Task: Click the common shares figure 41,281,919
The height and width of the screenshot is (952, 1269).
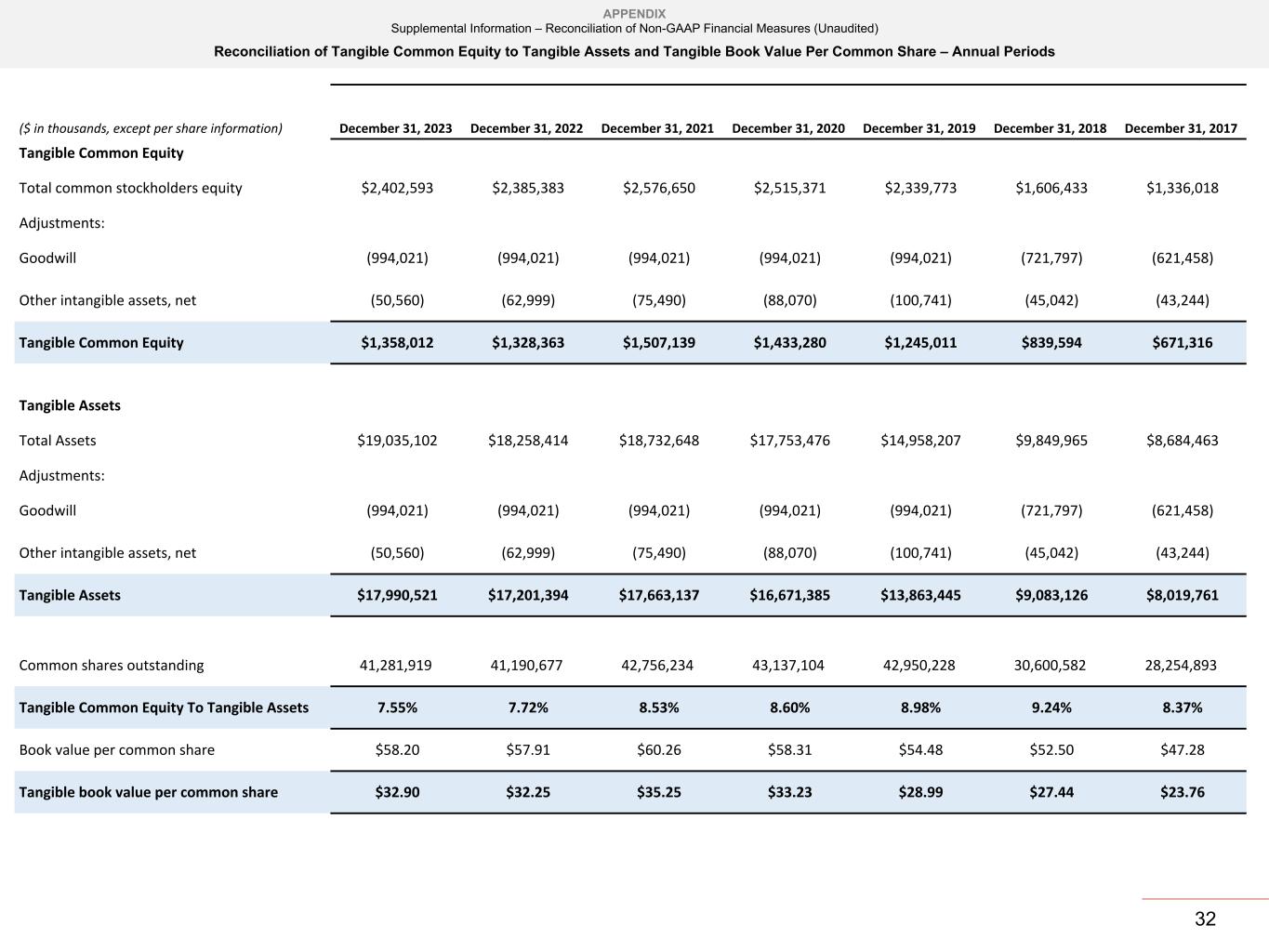Action: 395,666
